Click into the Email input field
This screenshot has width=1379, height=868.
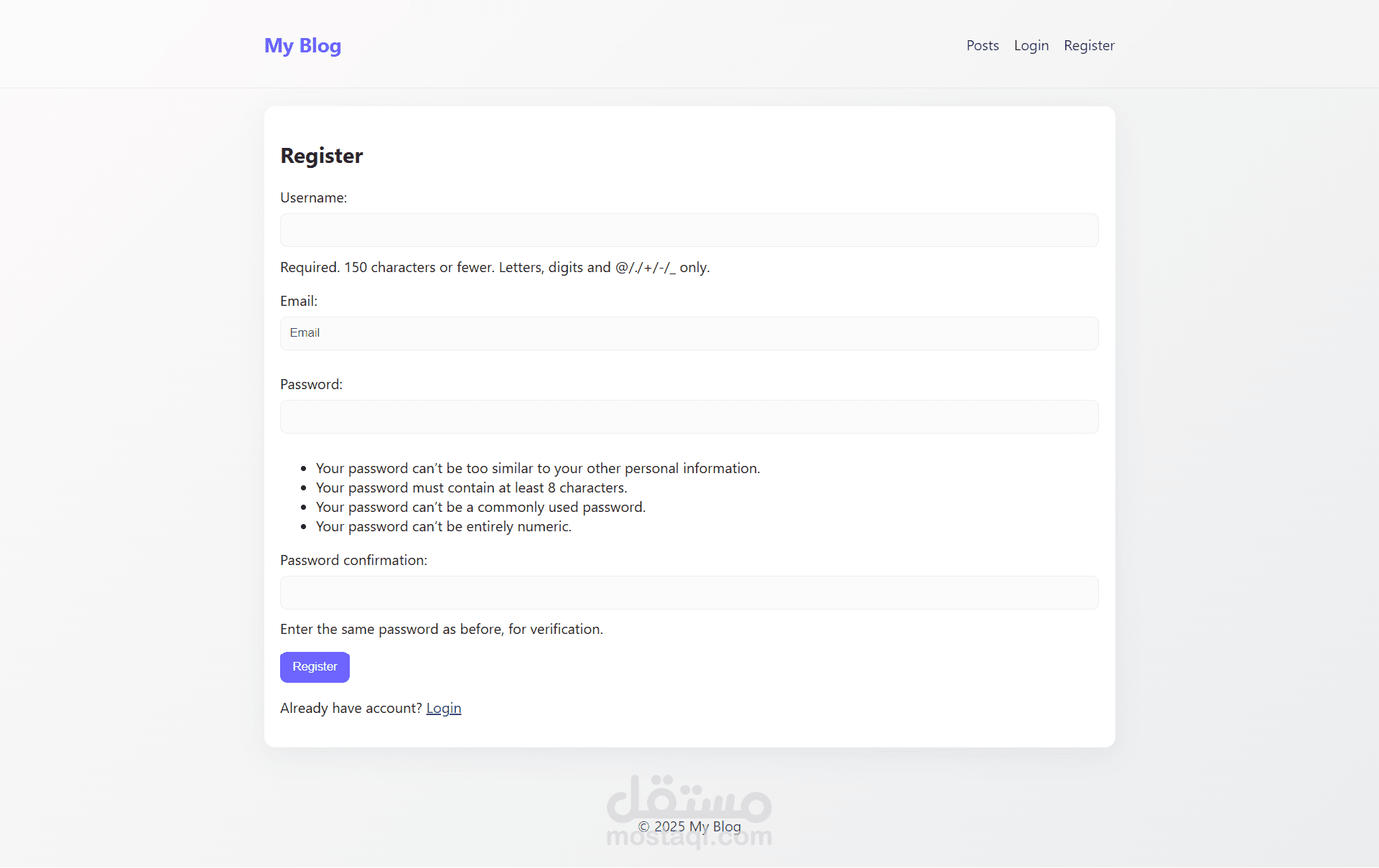point(689,333)
